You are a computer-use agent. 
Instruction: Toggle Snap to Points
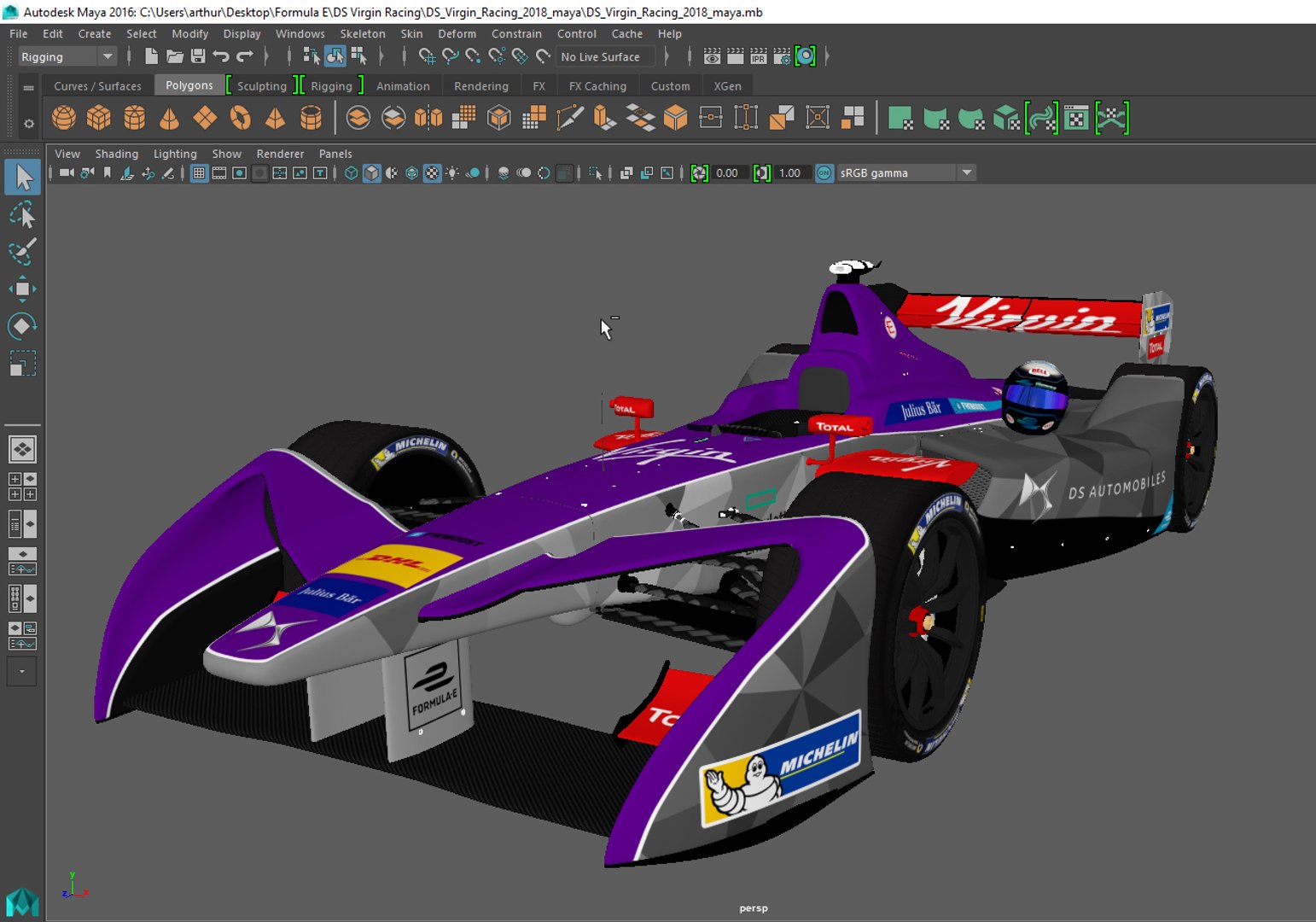point(473,56)
